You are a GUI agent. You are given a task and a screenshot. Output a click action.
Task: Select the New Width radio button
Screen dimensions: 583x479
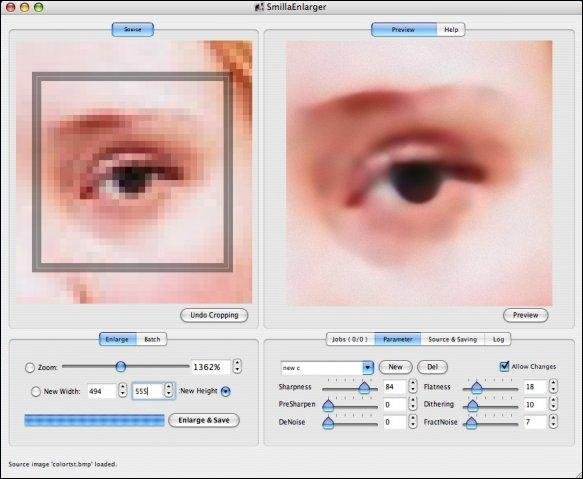pyautogui.click(x=36, y=392)
